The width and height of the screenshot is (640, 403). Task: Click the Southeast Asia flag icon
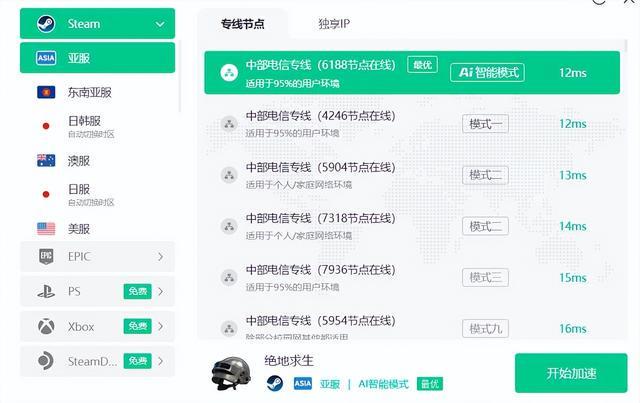pos(46,92)
